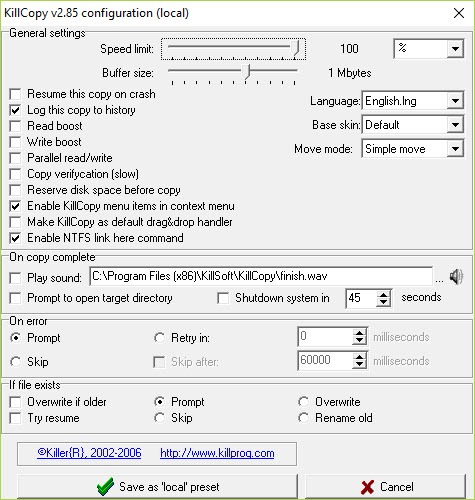The image size is (475, 500).
Task: Enable Resume this copy on crash
Action: (x=15, y=94)
